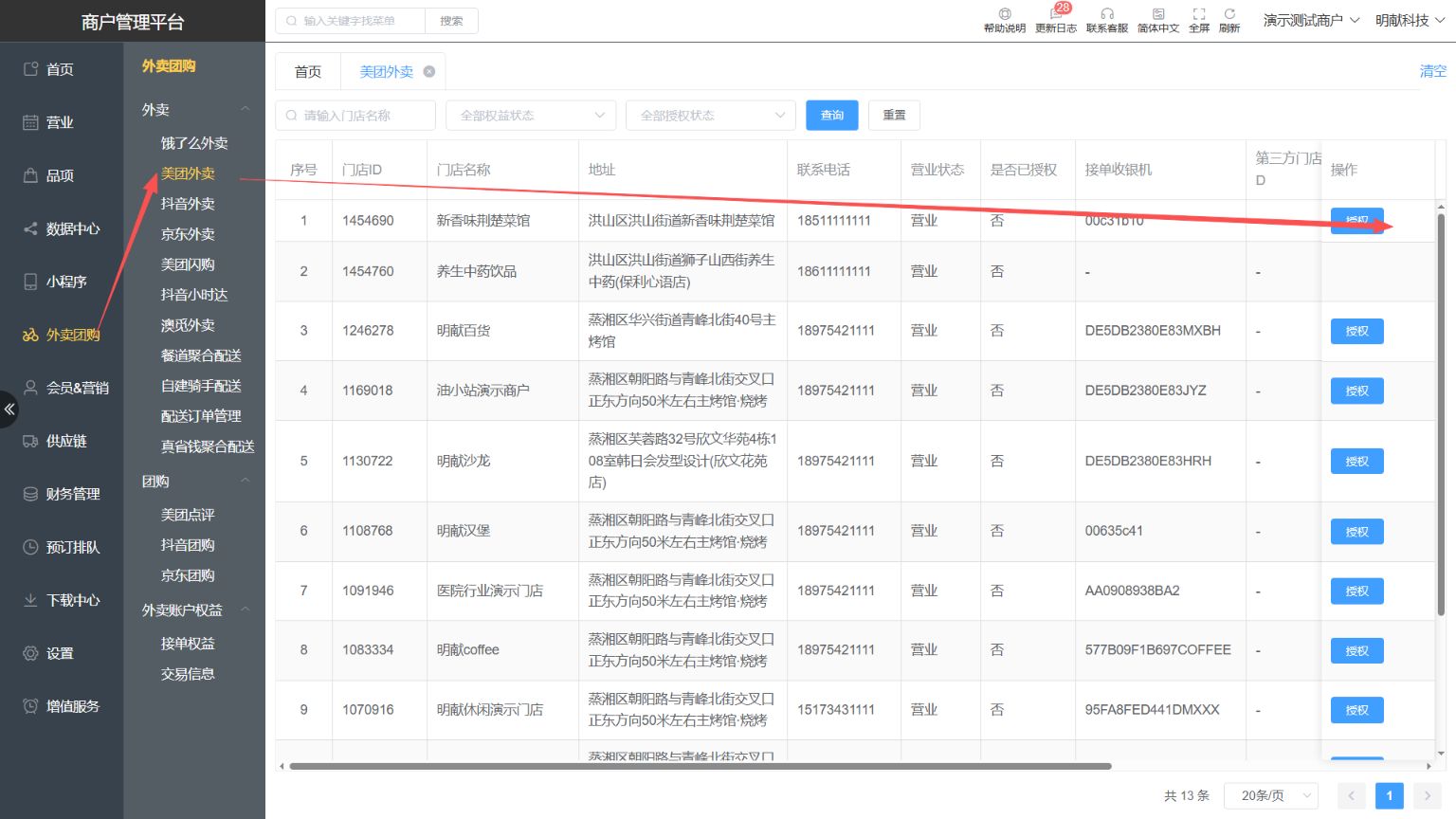The height and width of the screenshot is (819, 1456).
Task: Switch to the 首页 tab
Action: (308, 71)
